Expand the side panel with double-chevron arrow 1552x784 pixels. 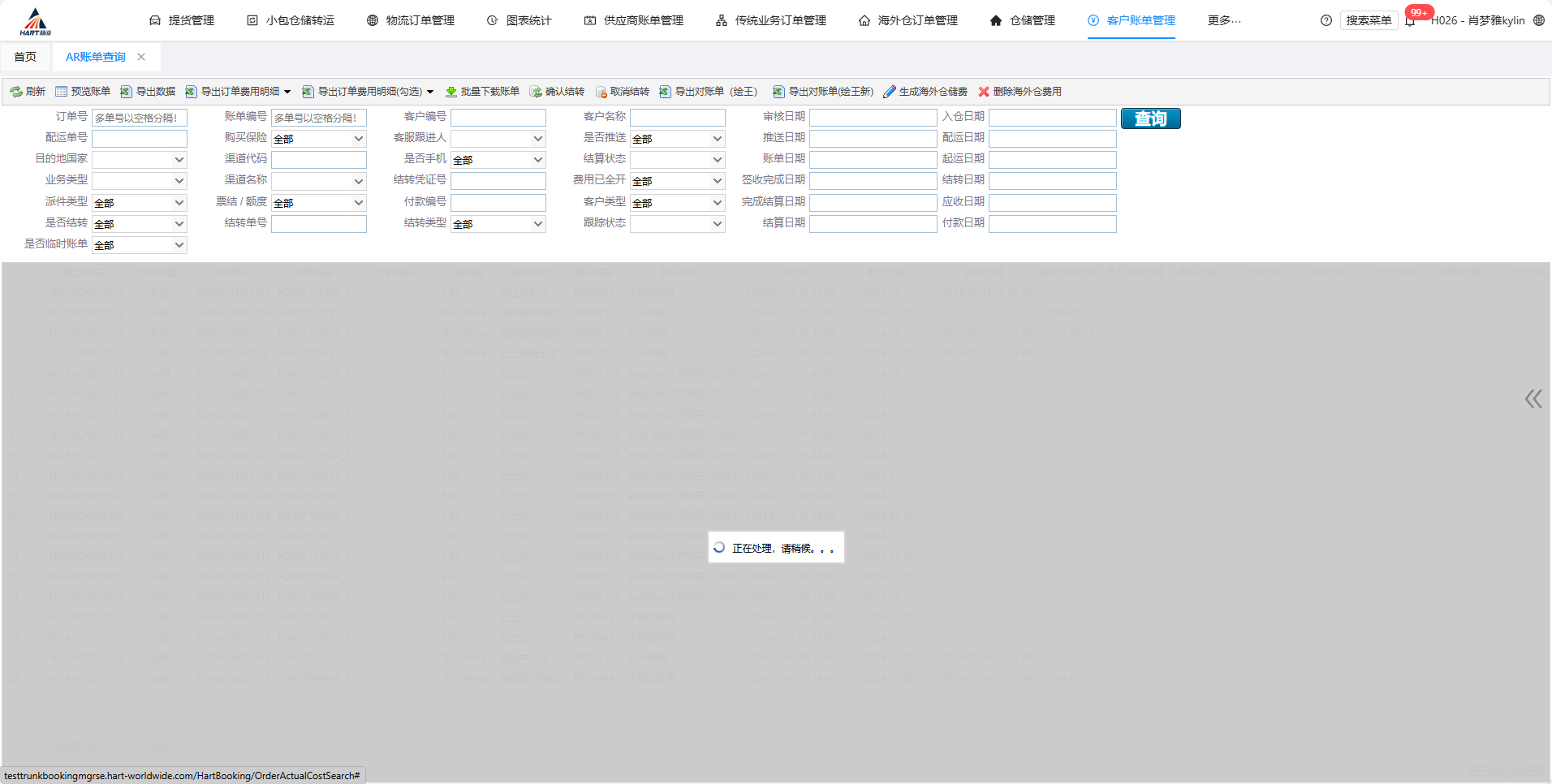pos(1533,398)
